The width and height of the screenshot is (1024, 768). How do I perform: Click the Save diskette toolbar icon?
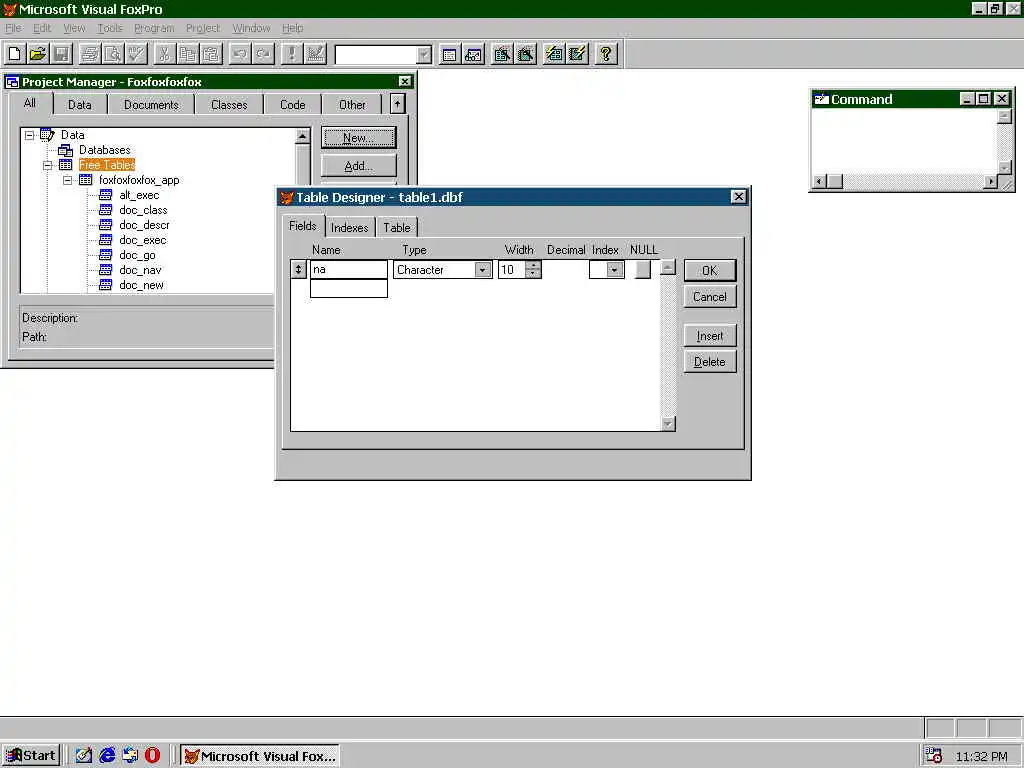tap(61, 54)
